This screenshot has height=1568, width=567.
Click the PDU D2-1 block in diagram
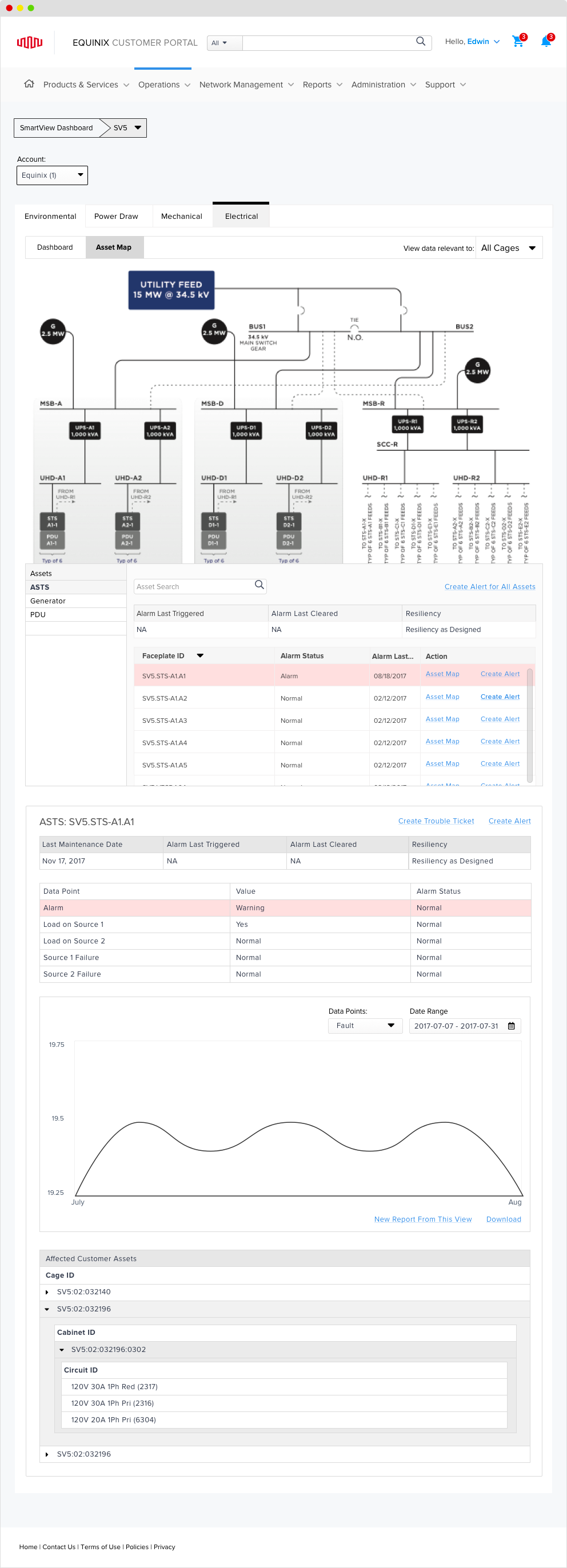pos(289,540)
